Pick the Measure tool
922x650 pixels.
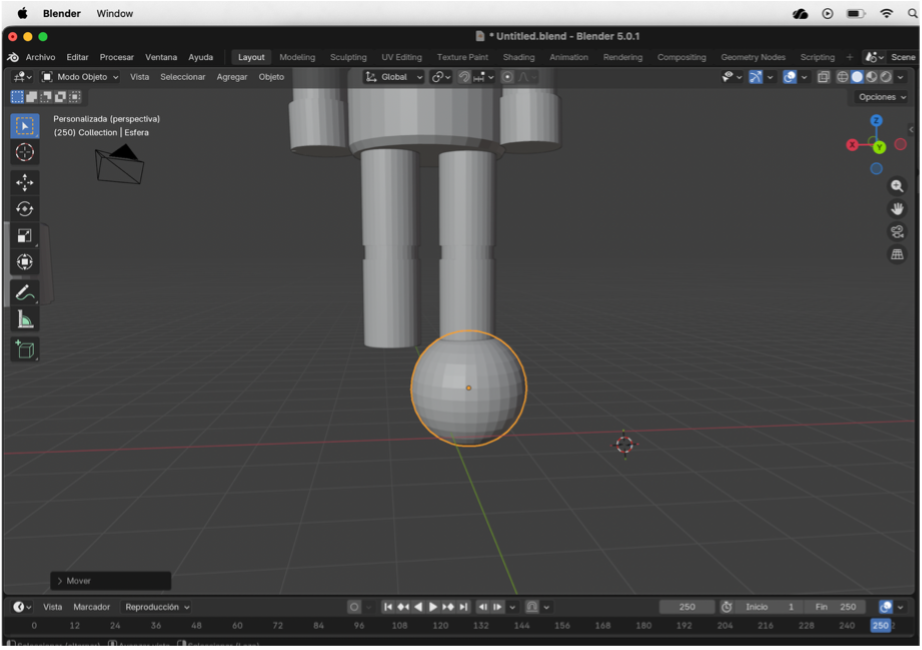click(x=25, y=320)
